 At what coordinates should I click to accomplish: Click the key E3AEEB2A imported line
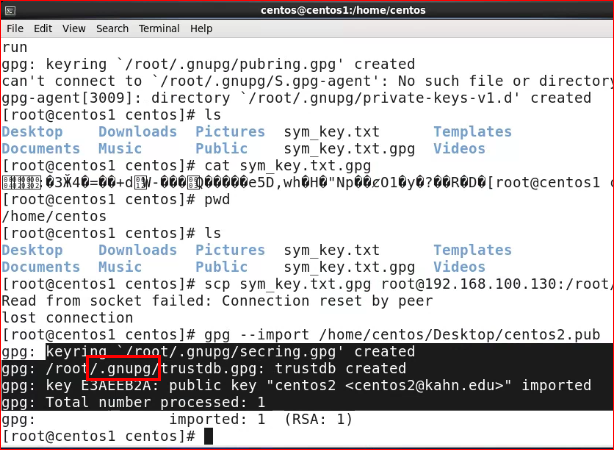[x=296, y=386]
